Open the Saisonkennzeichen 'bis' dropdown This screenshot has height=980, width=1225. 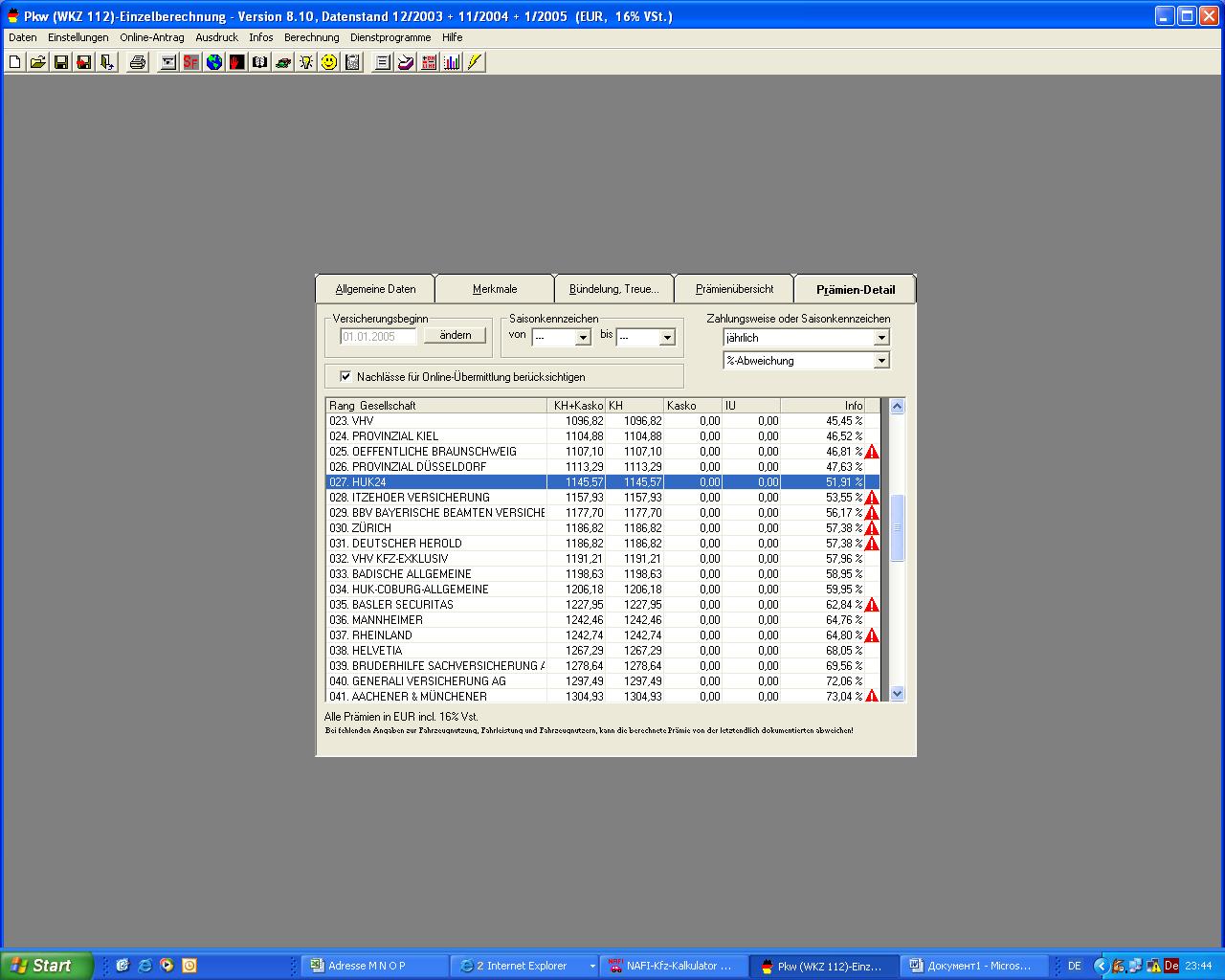coord(667,337)
